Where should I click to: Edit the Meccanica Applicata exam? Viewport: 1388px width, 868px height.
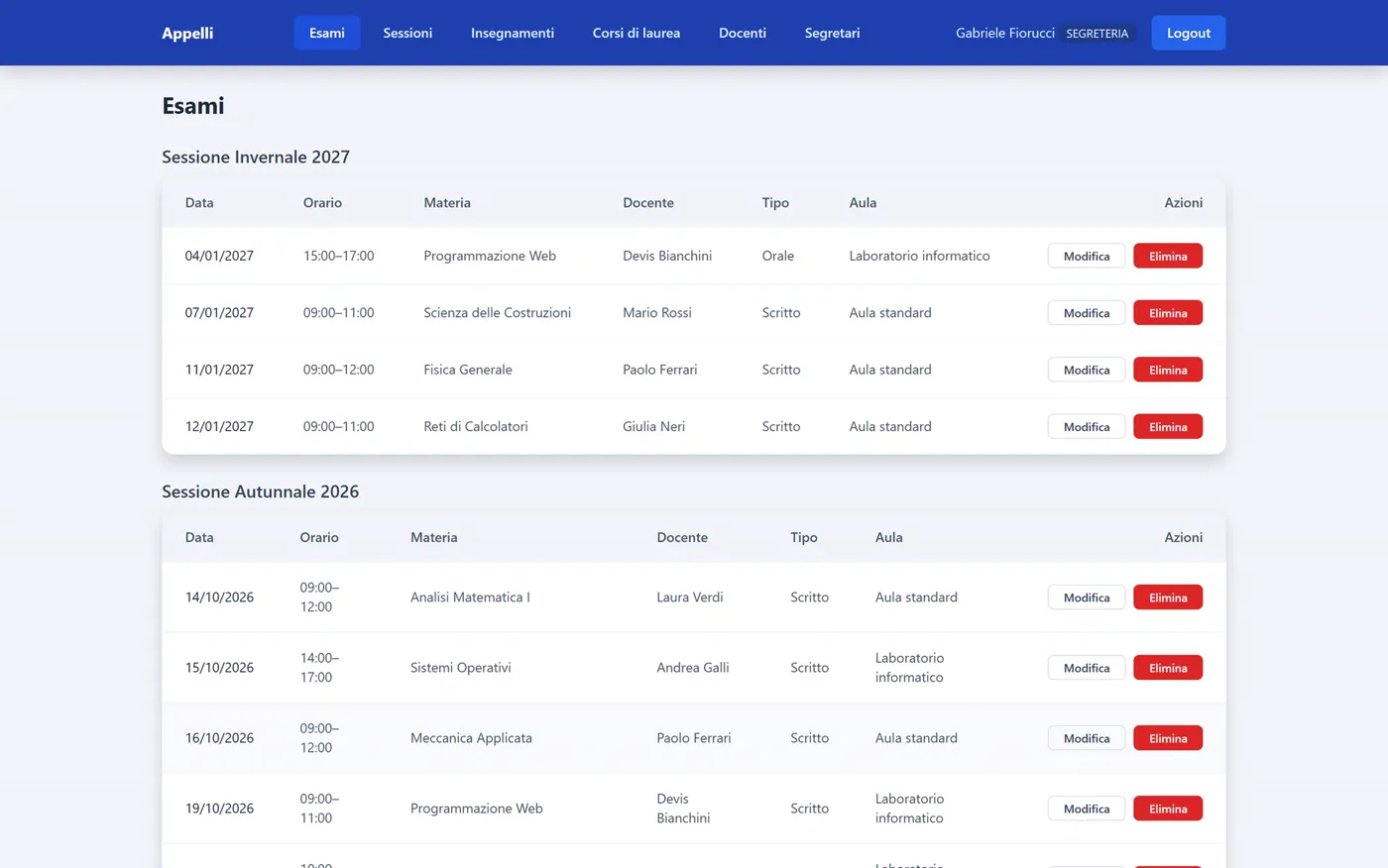point(1087,738)
